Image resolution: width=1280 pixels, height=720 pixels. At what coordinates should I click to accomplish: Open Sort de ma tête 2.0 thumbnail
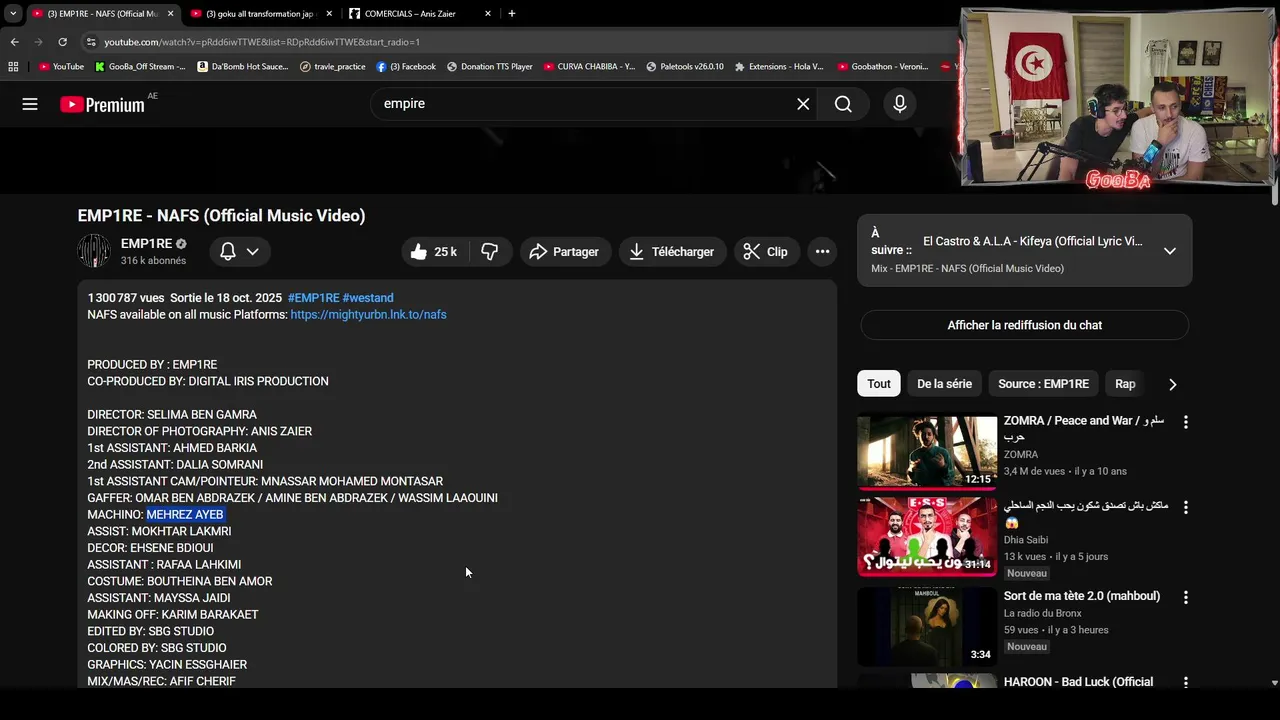coord(927,626)
